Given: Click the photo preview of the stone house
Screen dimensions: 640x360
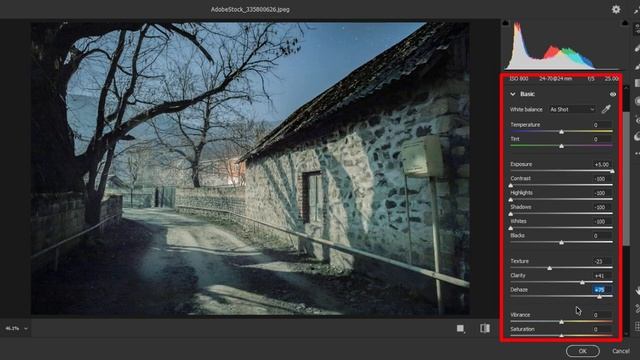Looking at the screenshot, I should pyautogui.click(x=250, y=168).
